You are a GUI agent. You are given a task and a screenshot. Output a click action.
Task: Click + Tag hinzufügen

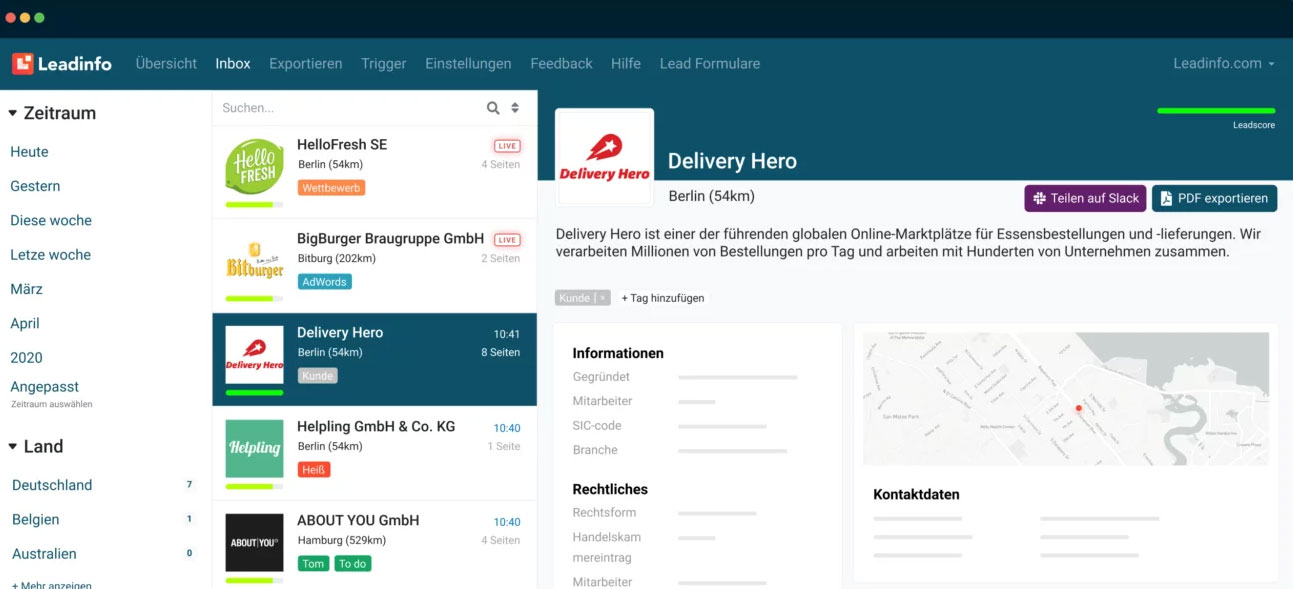click(663, 298)
